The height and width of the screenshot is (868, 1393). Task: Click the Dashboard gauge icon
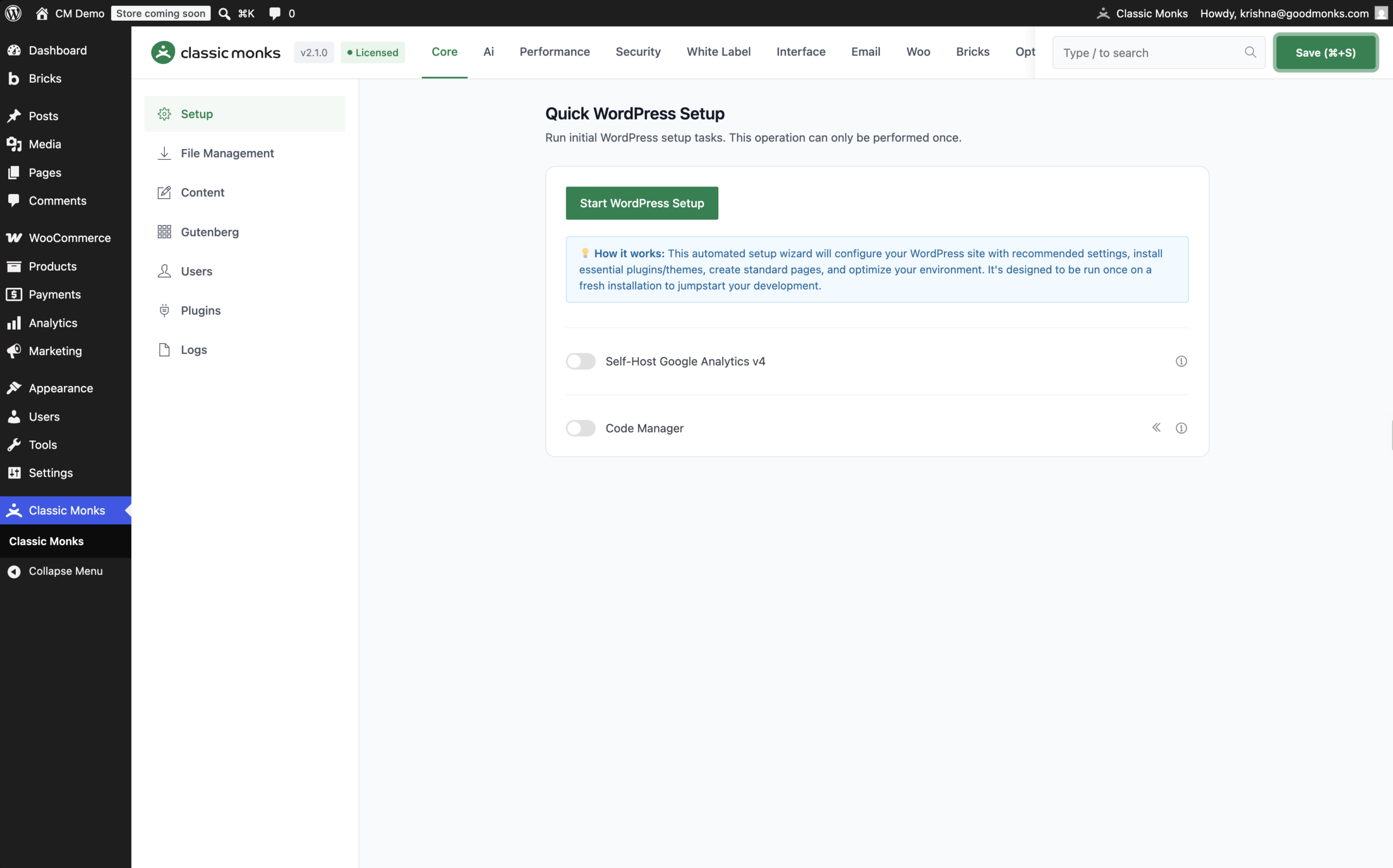pos(14,50)
